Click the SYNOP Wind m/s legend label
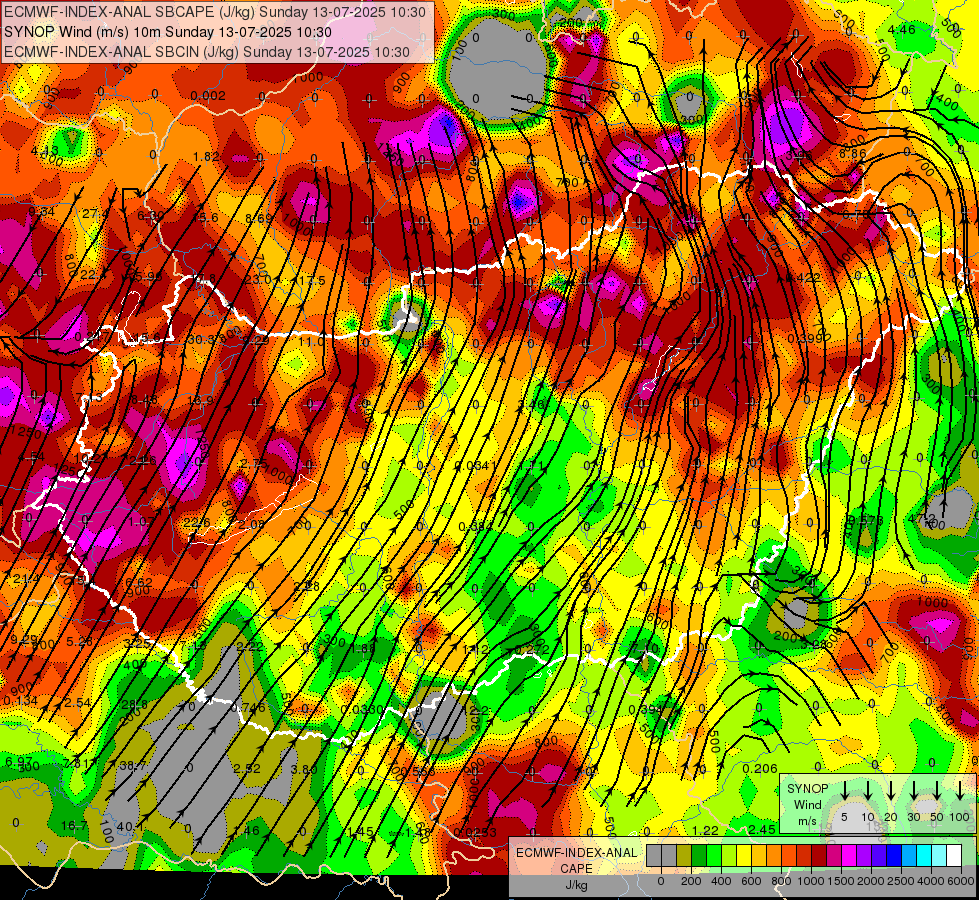 [x=807, y=805]
